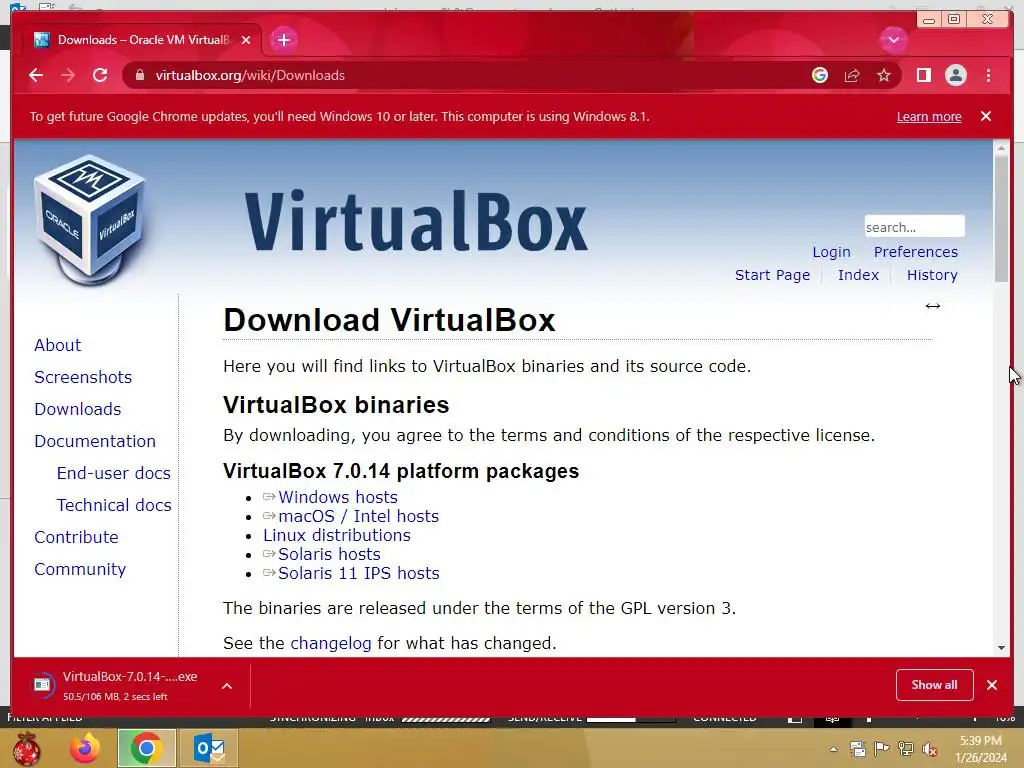This screenshot has width=1024, height=768.
Task: Click the browser forward arrow
Action: (x=68, y=75)
